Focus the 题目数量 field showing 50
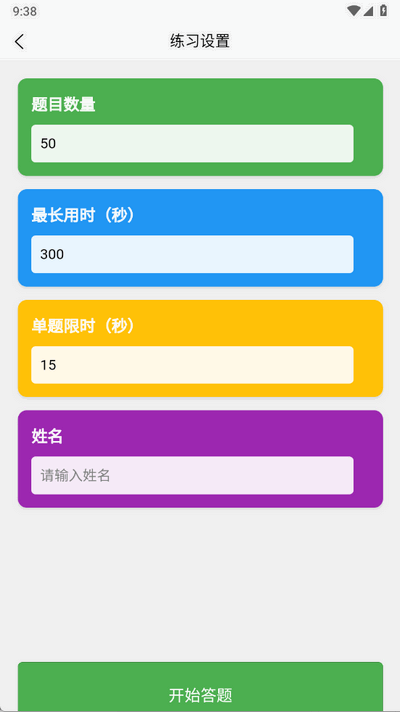The height and width of the screenshot is (712, 400). tap(192, 143)
